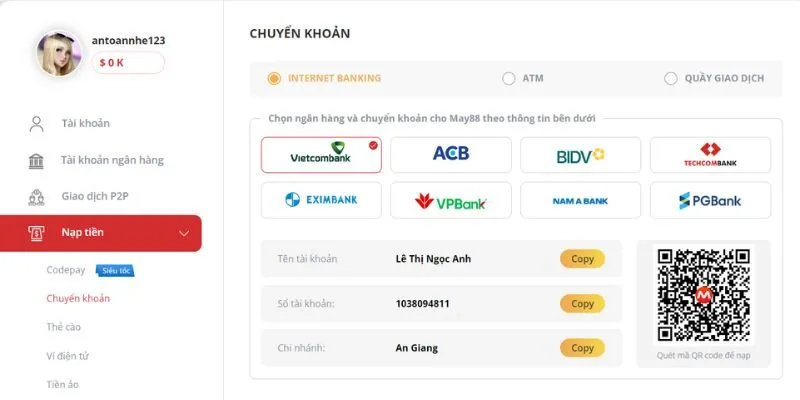Image resolution: width=800 pixels, height=400 pixels.
Task: Click the user profile avatar picture
Action: pos(59,53)
